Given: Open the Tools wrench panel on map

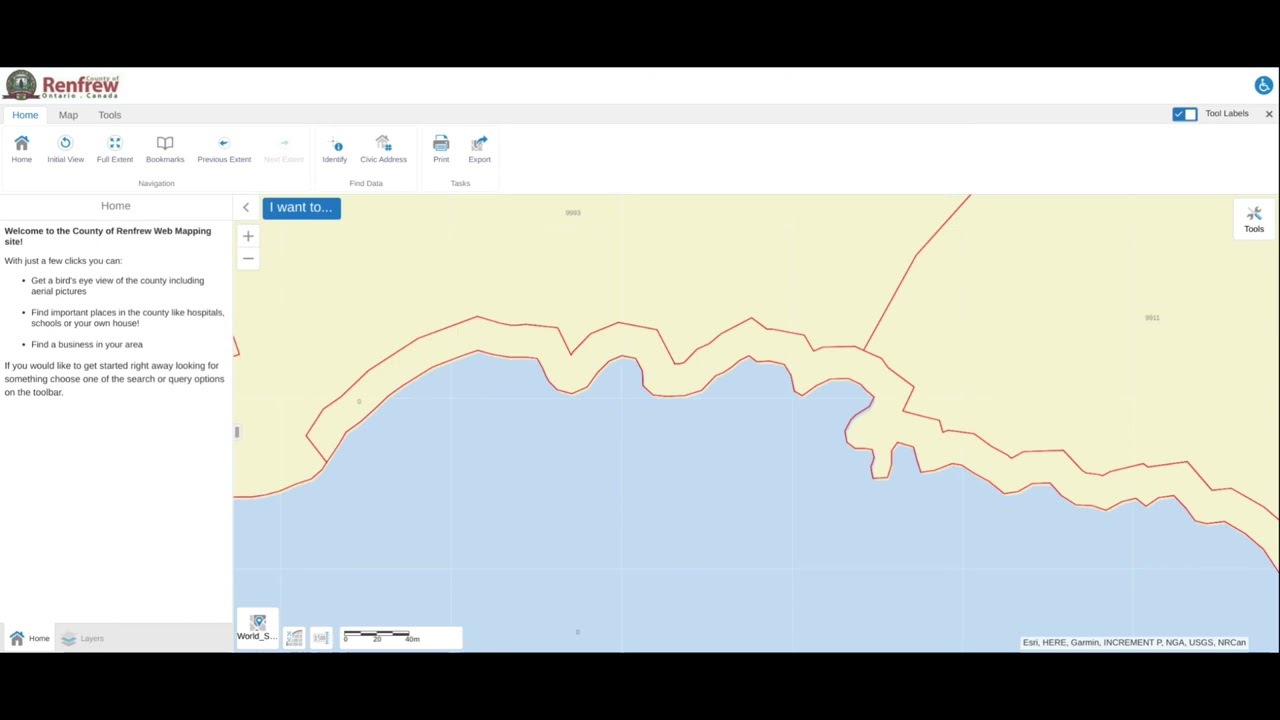Looking at the screenshot, I should pos(1254,219).
